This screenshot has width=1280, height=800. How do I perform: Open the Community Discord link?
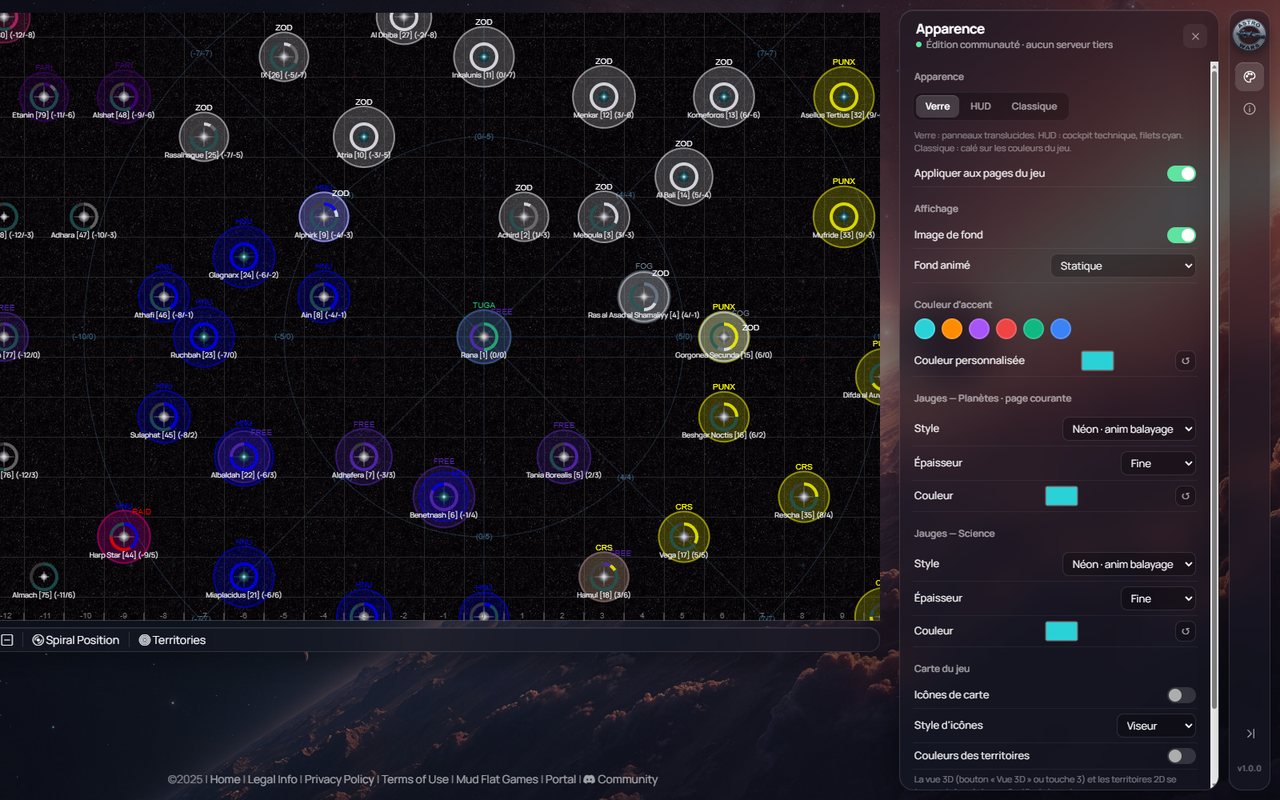tap(620, 780)
